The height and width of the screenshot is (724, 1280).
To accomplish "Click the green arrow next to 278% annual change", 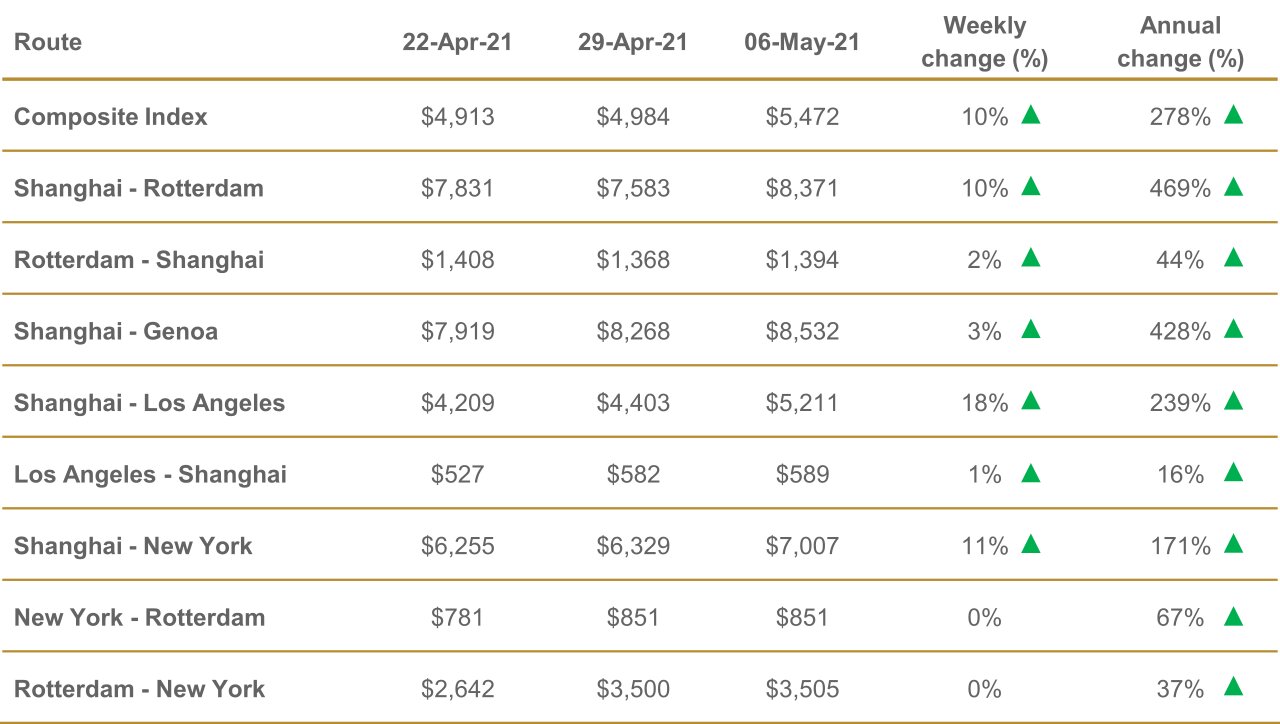I will 1233,115.
